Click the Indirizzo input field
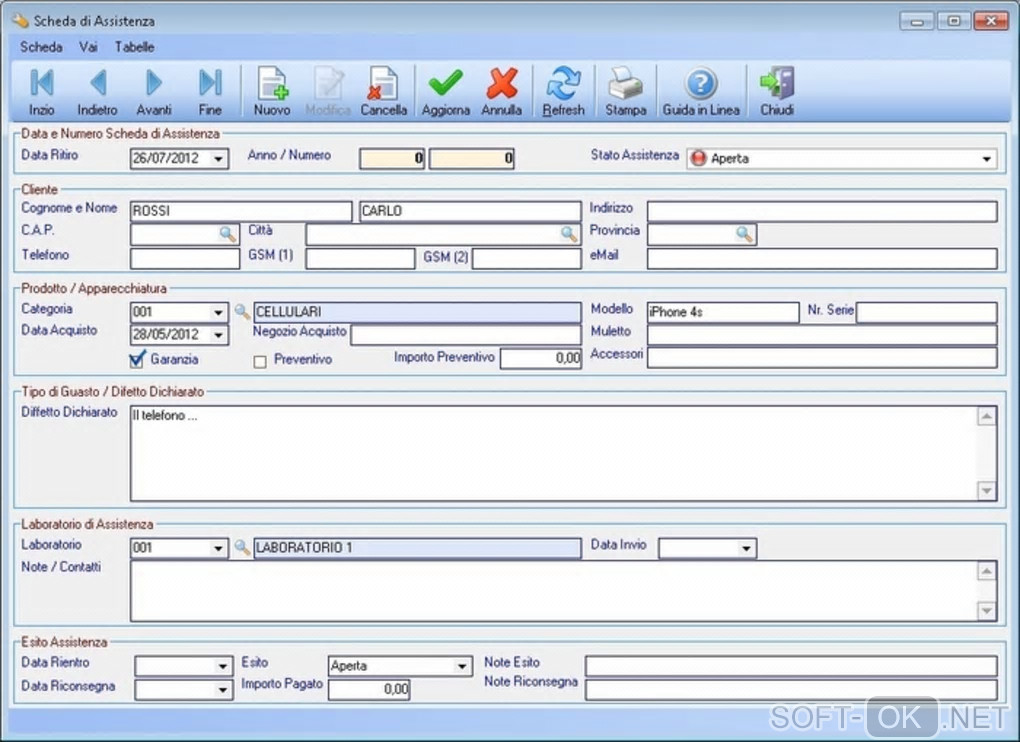 [821, 211]
